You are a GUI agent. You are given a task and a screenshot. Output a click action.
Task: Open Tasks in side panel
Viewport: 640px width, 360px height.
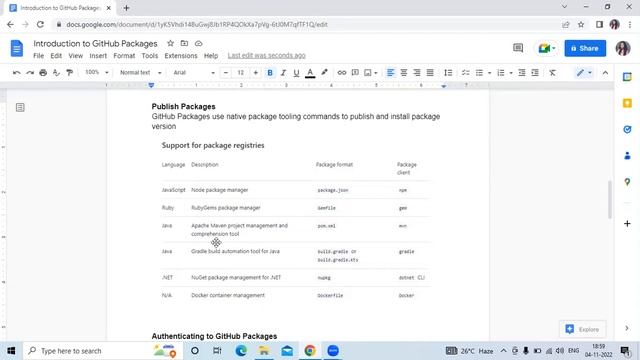tap(627, 129)
